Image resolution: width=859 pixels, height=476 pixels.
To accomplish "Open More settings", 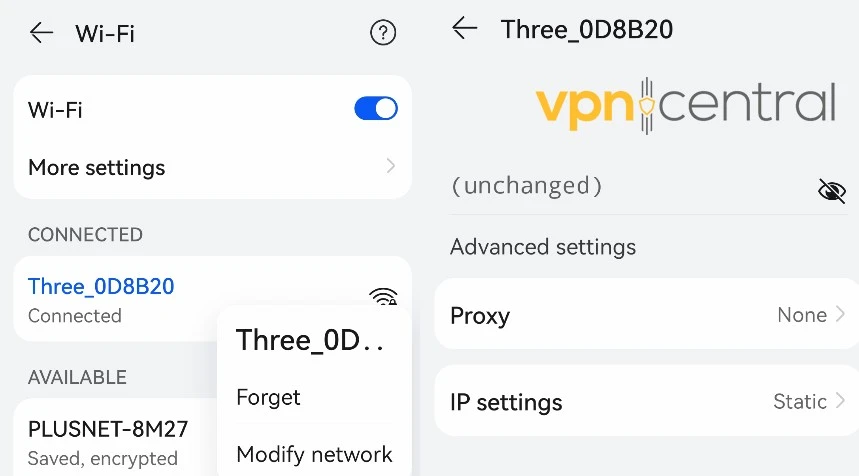I will pos(213,167).
